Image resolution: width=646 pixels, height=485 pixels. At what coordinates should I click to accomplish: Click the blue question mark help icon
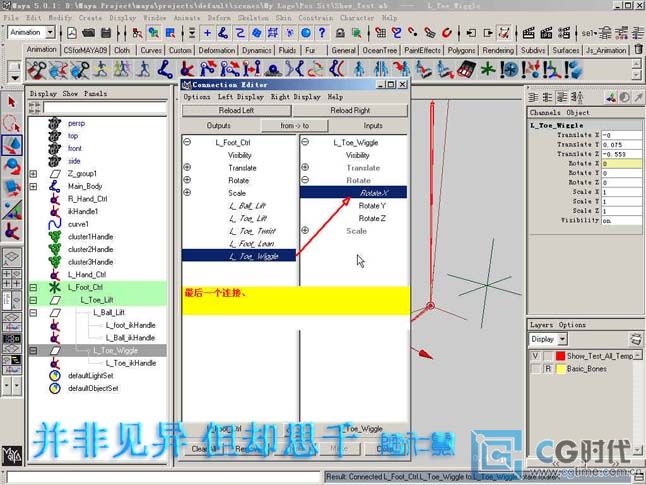(322, 33)
